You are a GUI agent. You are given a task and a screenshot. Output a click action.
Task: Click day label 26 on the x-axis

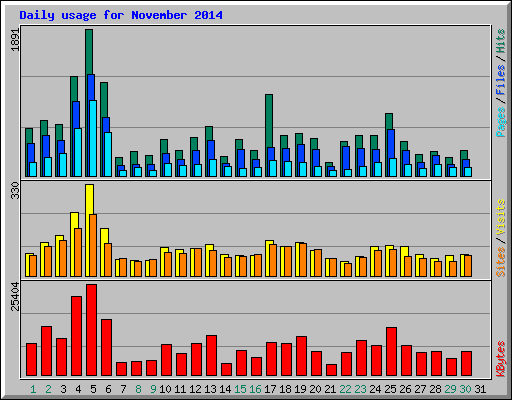405,389
